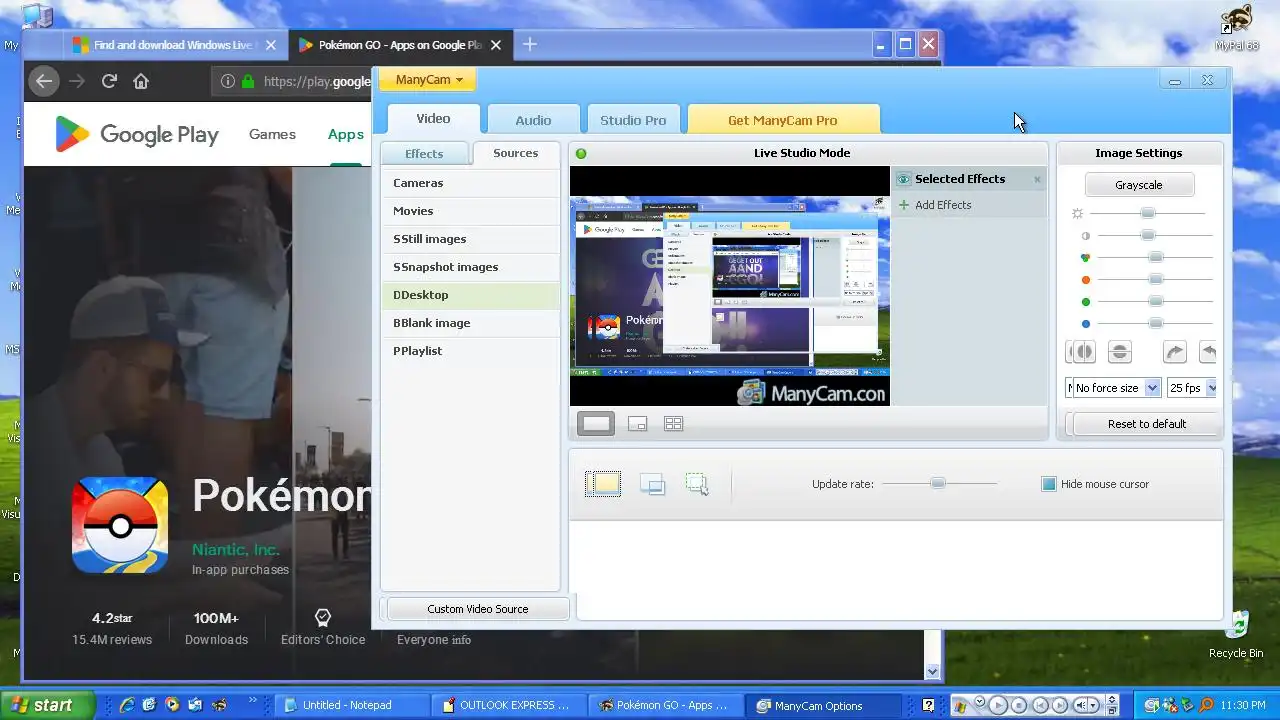Click the Grayscale button

[1138, 185]
